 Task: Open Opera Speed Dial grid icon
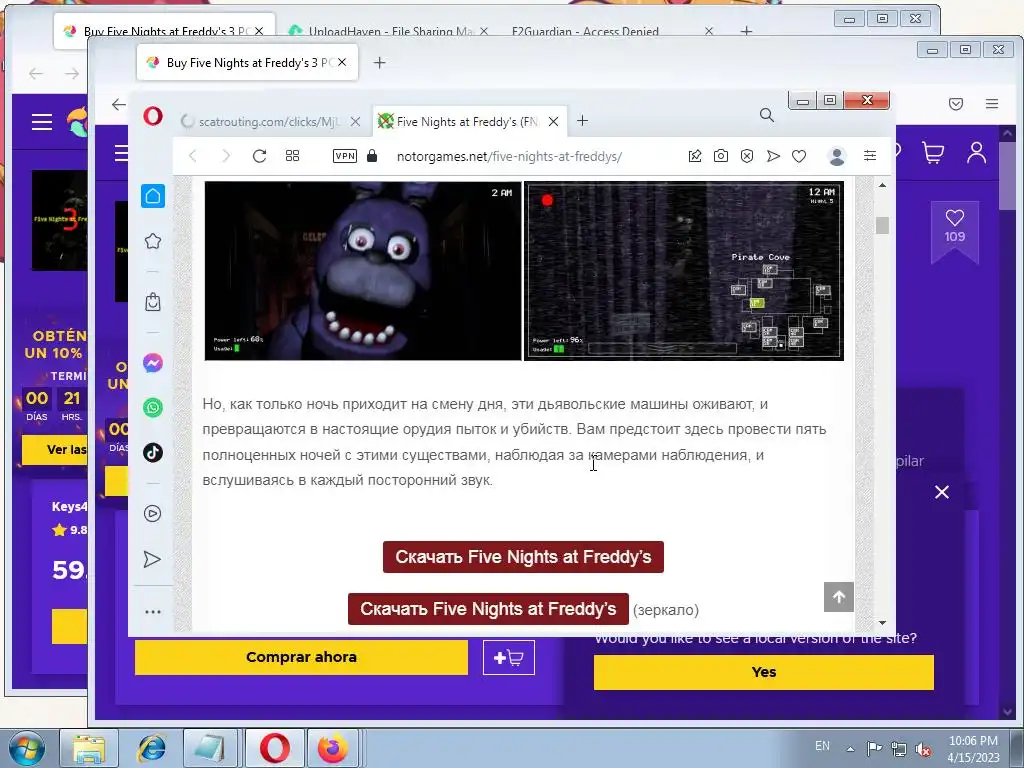293,156
